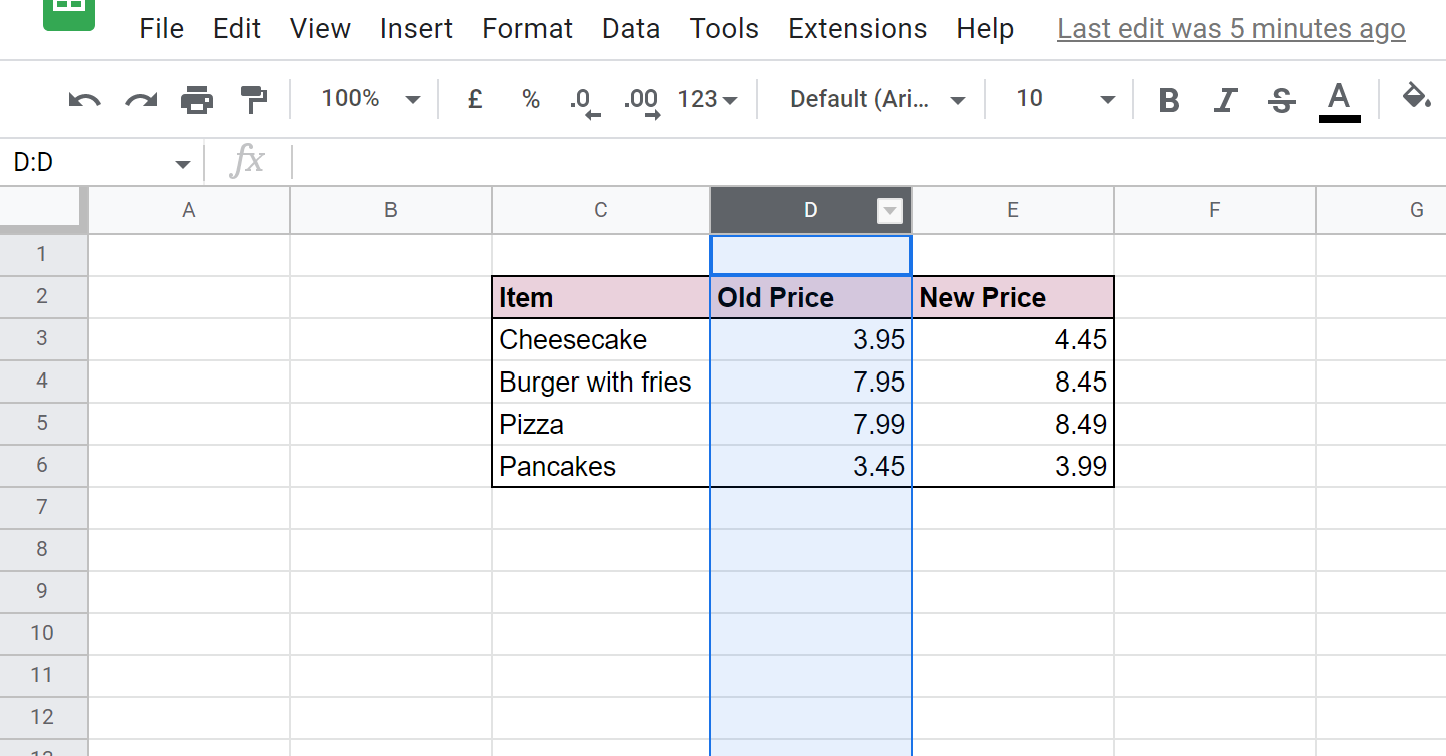This screenshot has height=756, width=1446.
Task: Open the Data menu
Action: [631, 29]
